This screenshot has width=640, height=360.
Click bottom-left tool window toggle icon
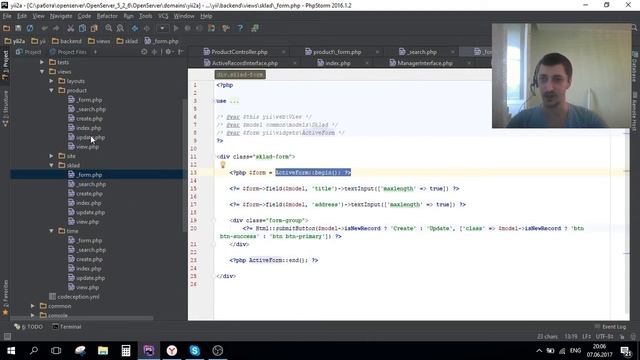click(7, 336)
